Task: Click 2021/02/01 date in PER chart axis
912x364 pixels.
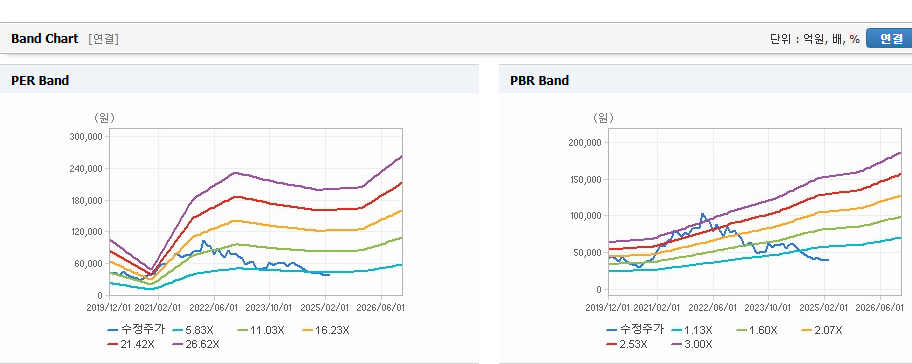Action: (158, 307)
